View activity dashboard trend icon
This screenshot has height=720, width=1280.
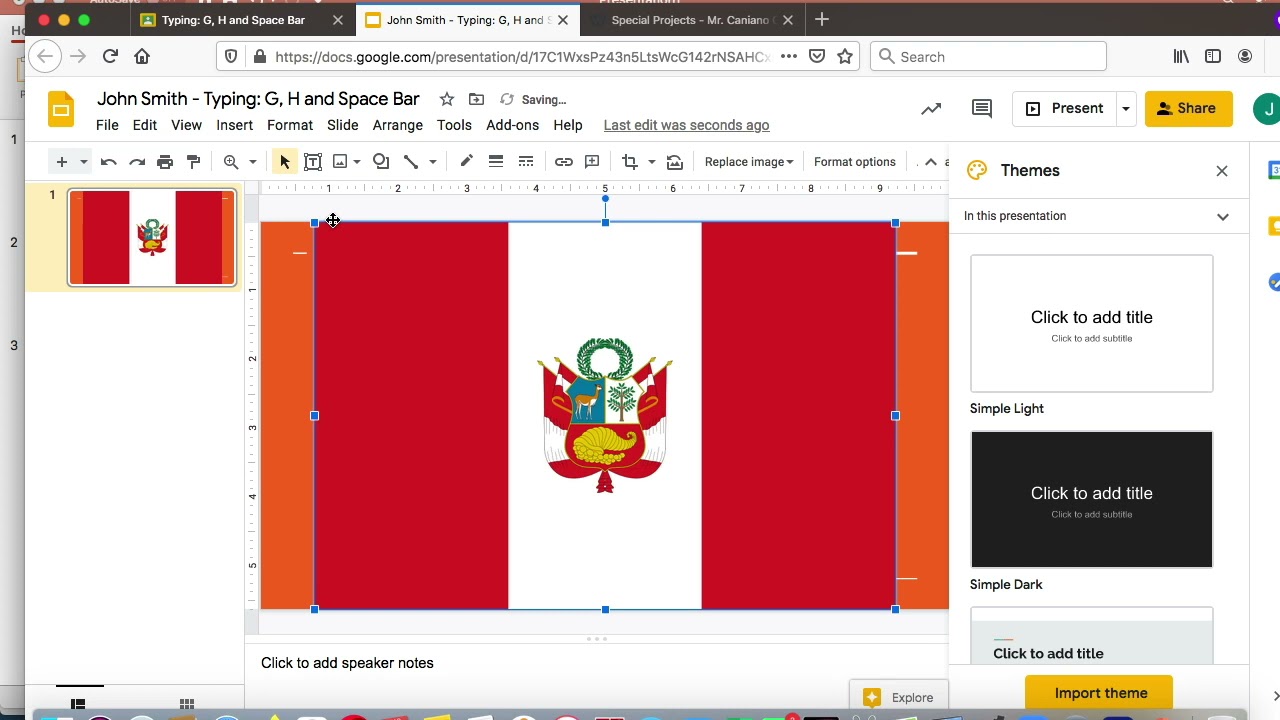[931, 108]
